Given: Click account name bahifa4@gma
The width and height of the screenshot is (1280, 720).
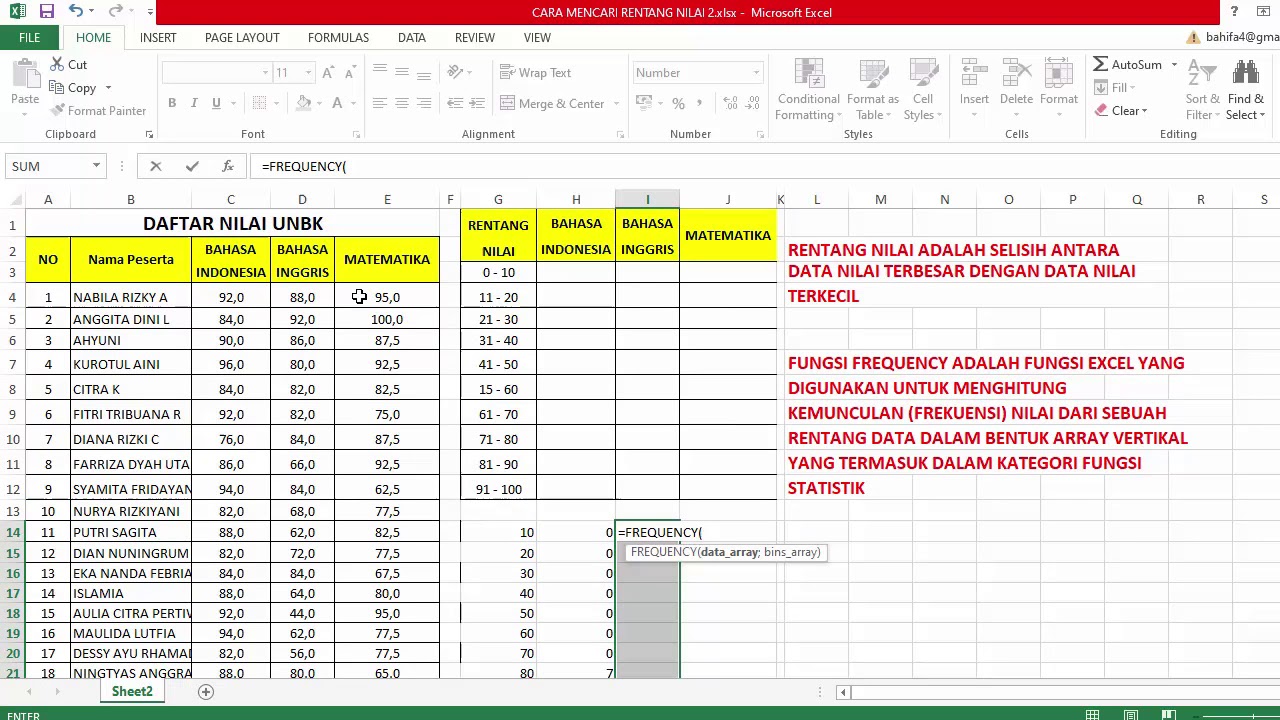Looking at the screenshot, I should [x=1240, y=38].
